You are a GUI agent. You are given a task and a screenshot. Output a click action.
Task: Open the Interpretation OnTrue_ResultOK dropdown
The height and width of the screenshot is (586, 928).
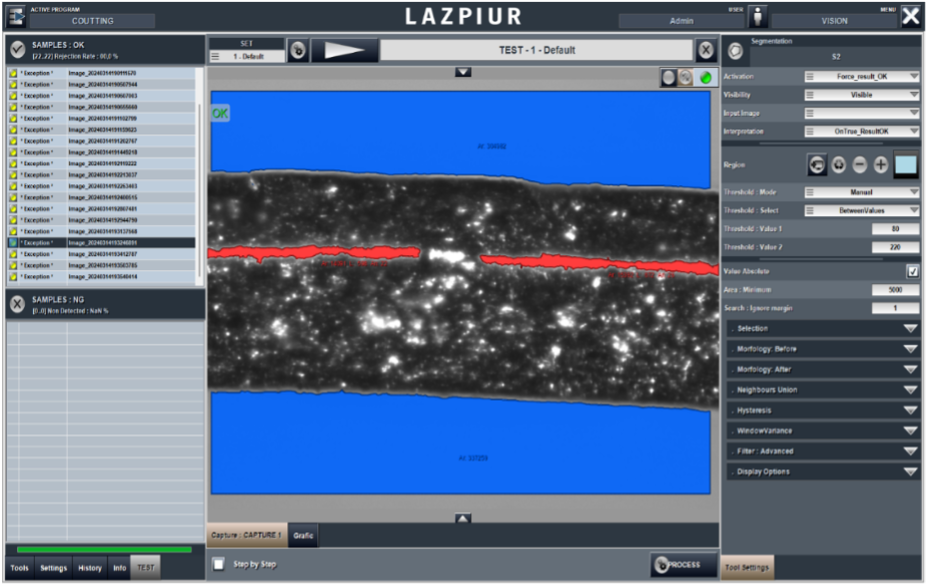[862, 131]
